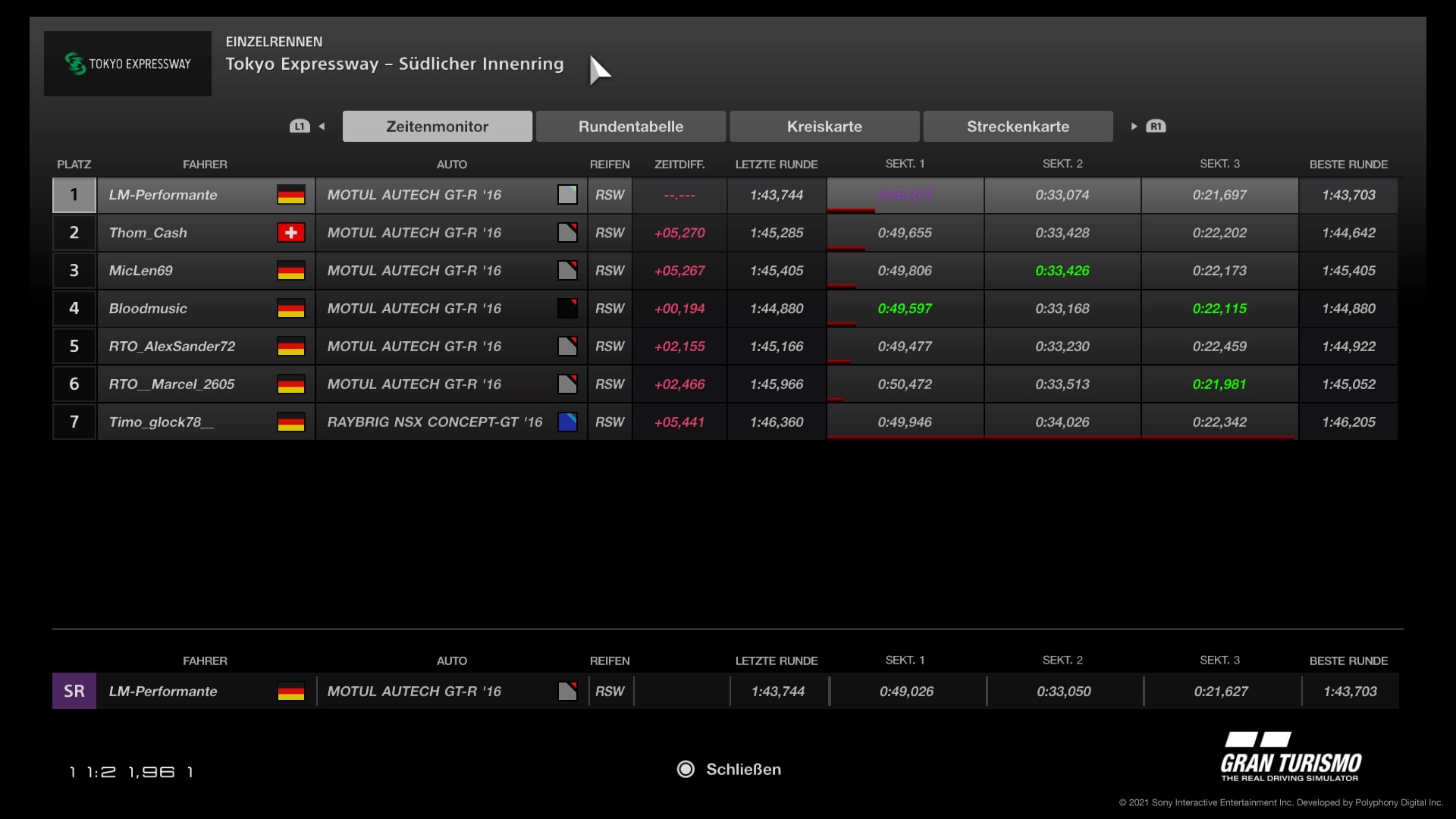This screenshot has height=819, width=1456.
Task: Click the Switzerland flag beside Thom_Cash
Action: click(x=290, y=233)
